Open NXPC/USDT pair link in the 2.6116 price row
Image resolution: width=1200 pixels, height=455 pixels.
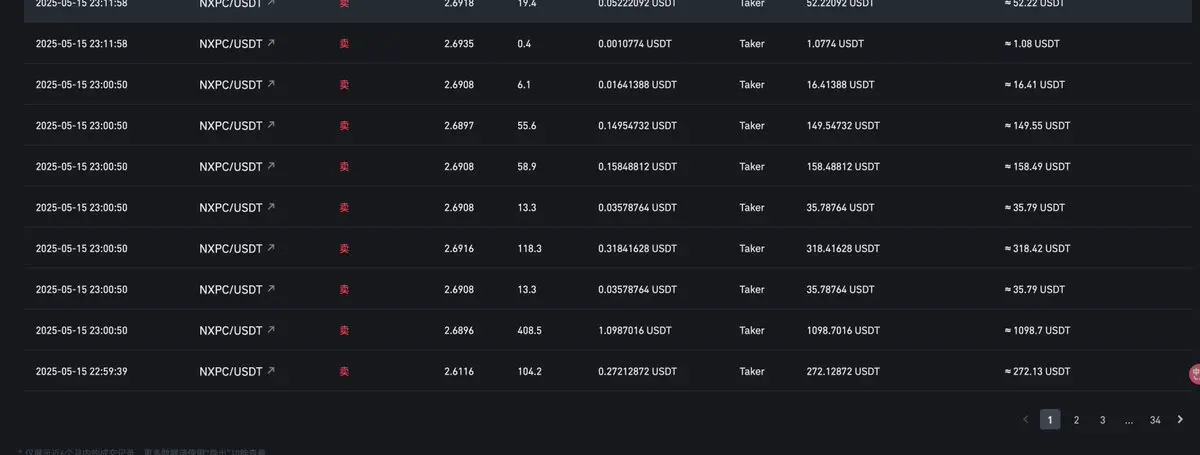coord(231,371)
